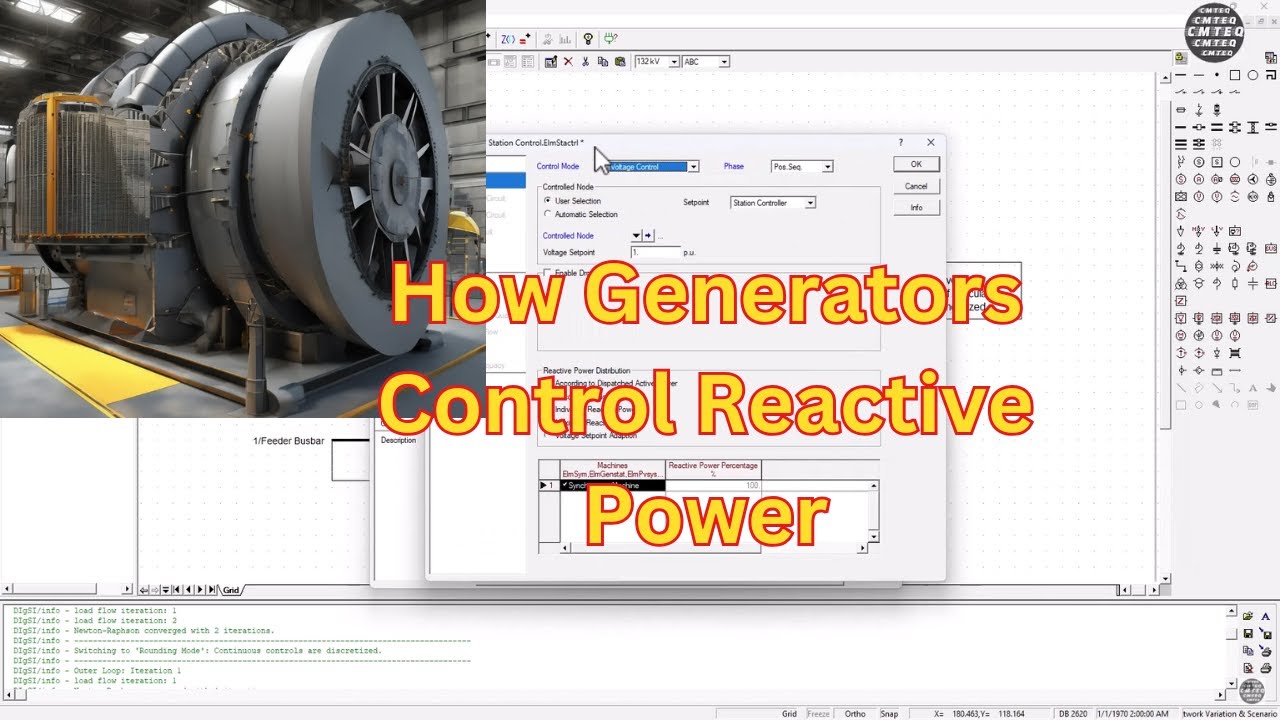Viewport: 1280px width, 720px height.
Task: Select the BUS labeled palette element
Action: [1270, 248]
